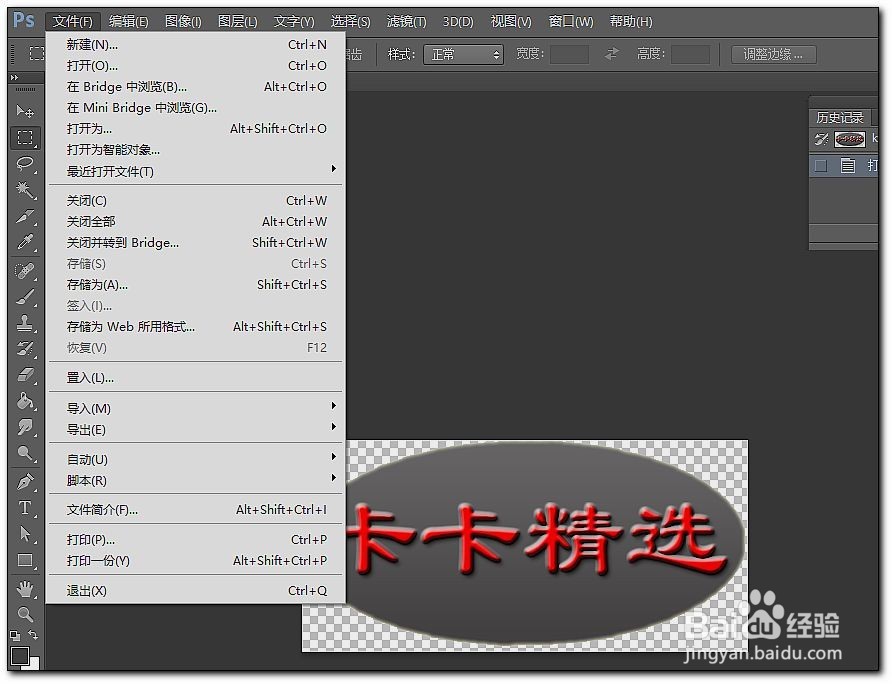Select the Horizontal Type tool
The height and width of the screenshot is (684, 892).
coord(25,508)
